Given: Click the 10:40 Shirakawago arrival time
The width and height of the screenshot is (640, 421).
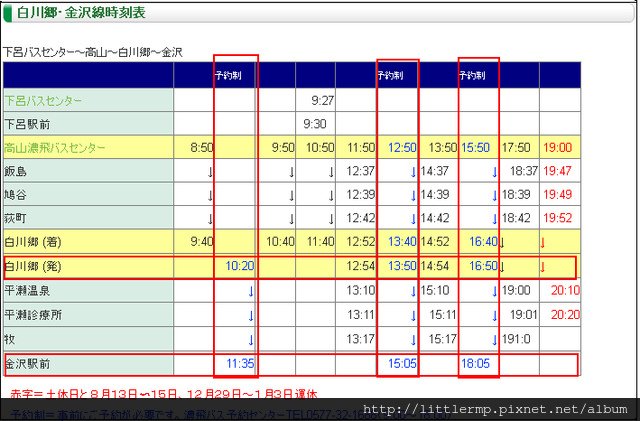Looking at the screenshot, I should pyautogui.click(x=280, y=242).
